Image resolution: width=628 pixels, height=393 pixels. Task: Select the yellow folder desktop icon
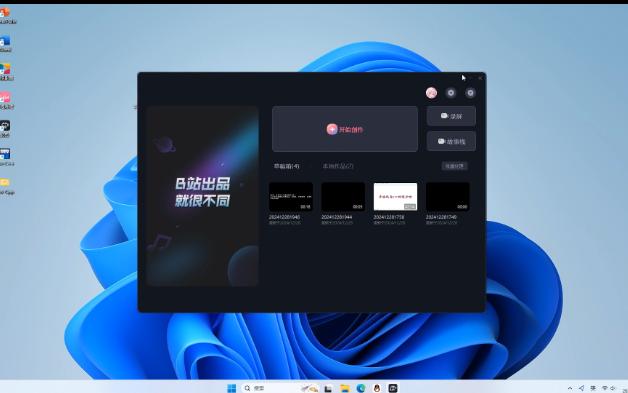[6, 186]
